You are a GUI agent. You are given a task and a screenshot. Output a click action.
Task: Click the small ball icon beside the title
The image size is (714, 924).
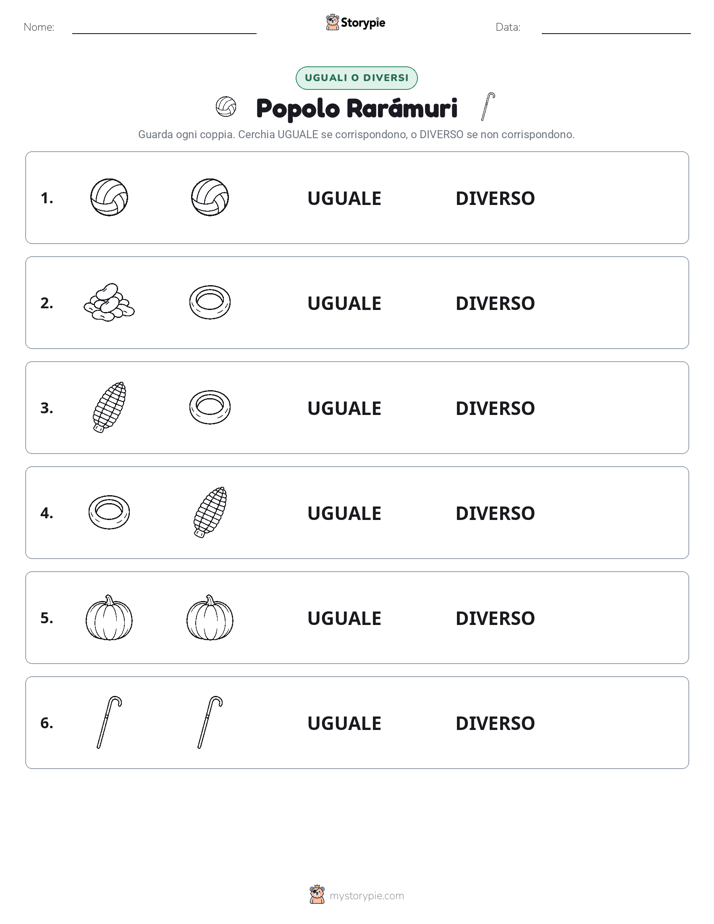tap(226, 107)
